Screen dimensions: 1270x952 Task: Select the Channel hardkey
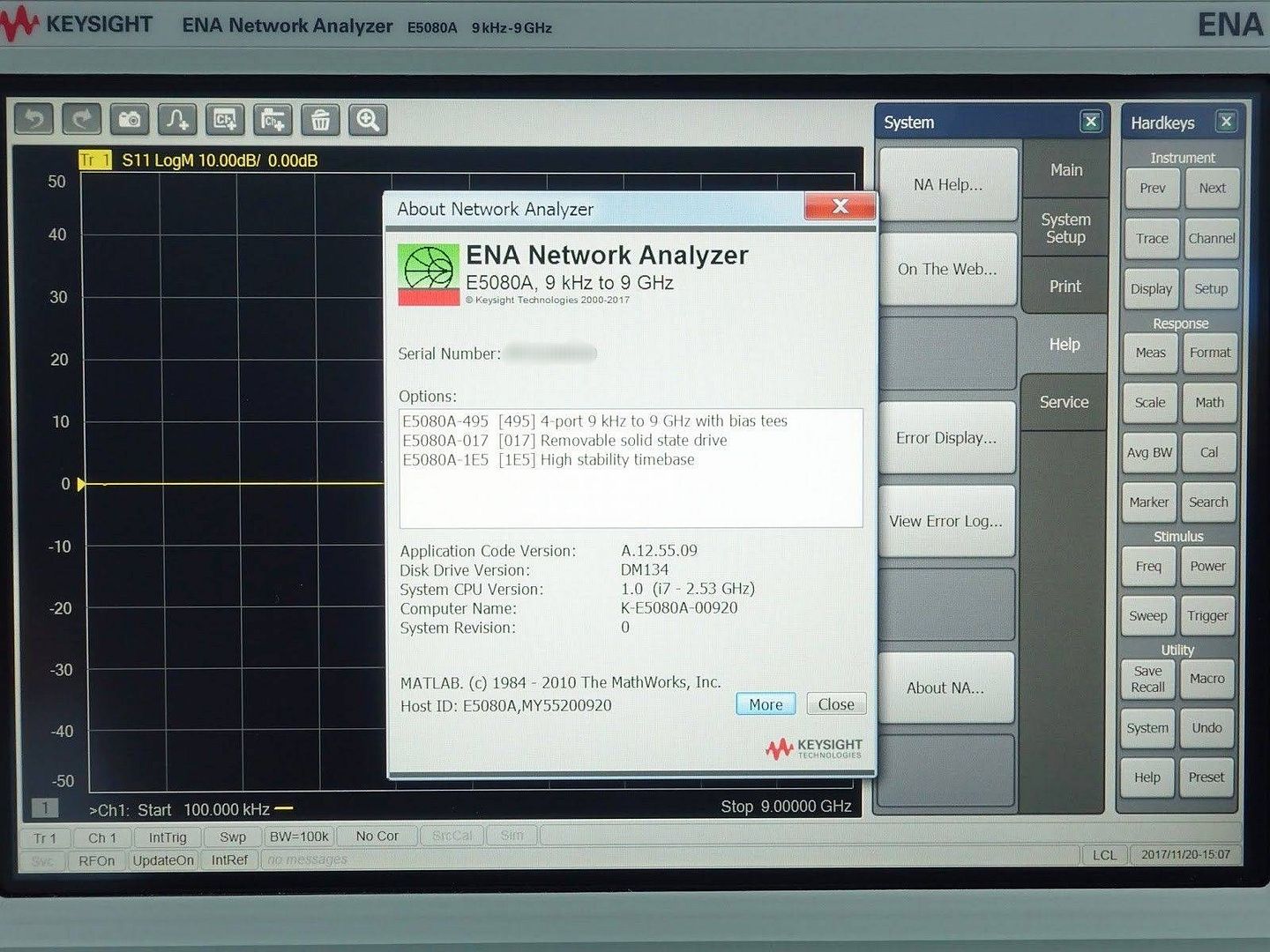click(1211, 238)
